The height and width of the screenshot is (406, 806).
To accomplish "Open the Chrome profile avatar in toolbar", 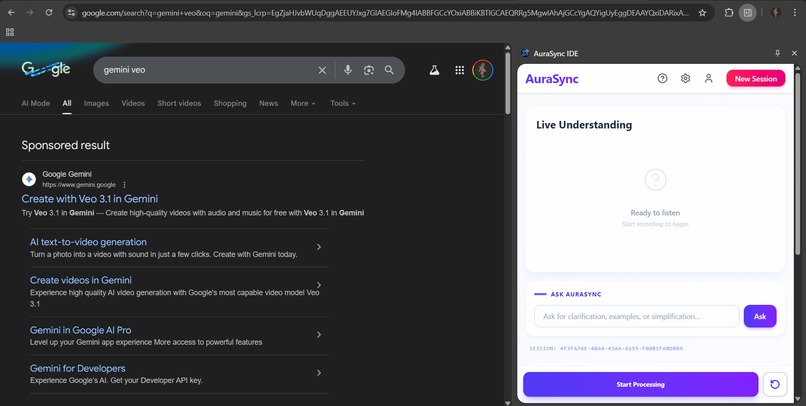I will (776, 13).
